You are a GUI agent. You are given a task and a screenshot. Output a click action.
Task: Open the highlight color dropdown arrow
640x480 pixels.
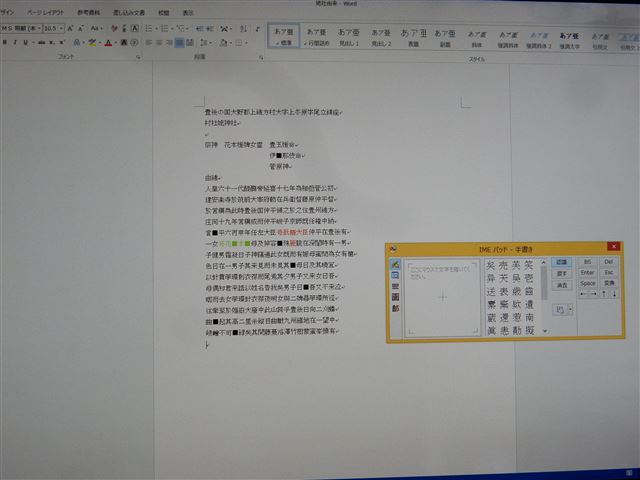[100, 42]
